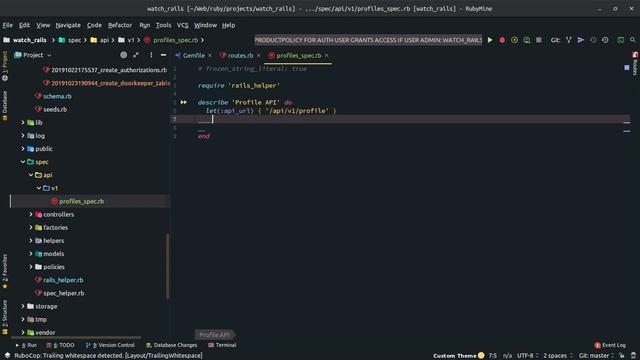Open the Project view selector dropdown
The image size is (640, 360).
33,55
